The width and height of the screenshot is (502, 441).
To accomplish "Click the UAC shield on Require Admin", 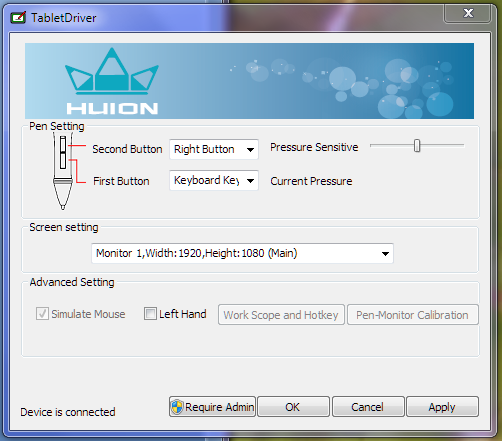I will click(x=177, y=407).
